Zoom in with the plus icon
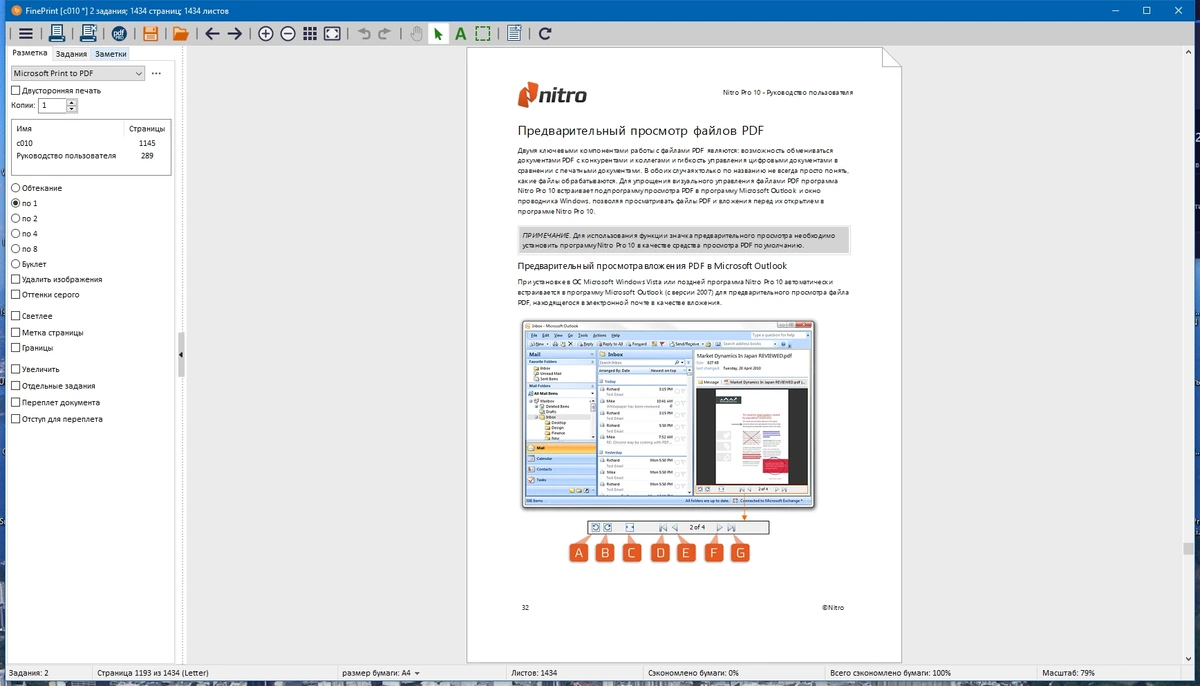The width and height of the screenshot is (1200, 686). click(266, 34)
